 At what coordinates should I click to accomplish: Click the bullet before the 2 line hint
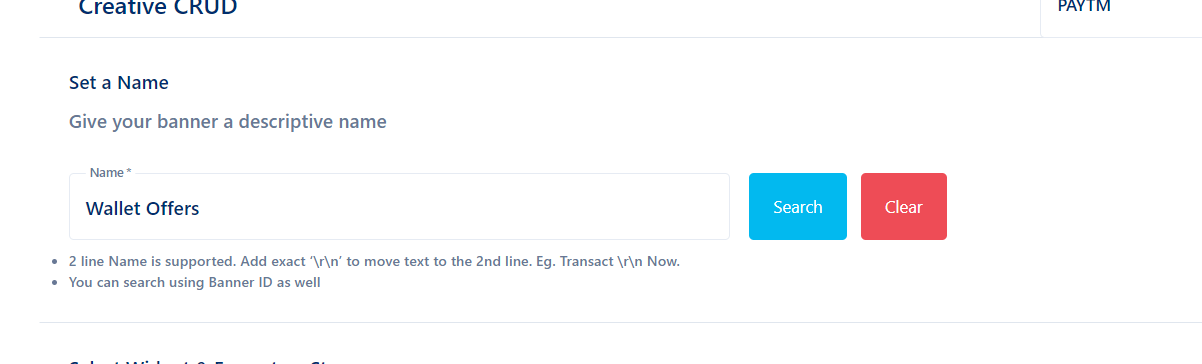tap(53, 262)
